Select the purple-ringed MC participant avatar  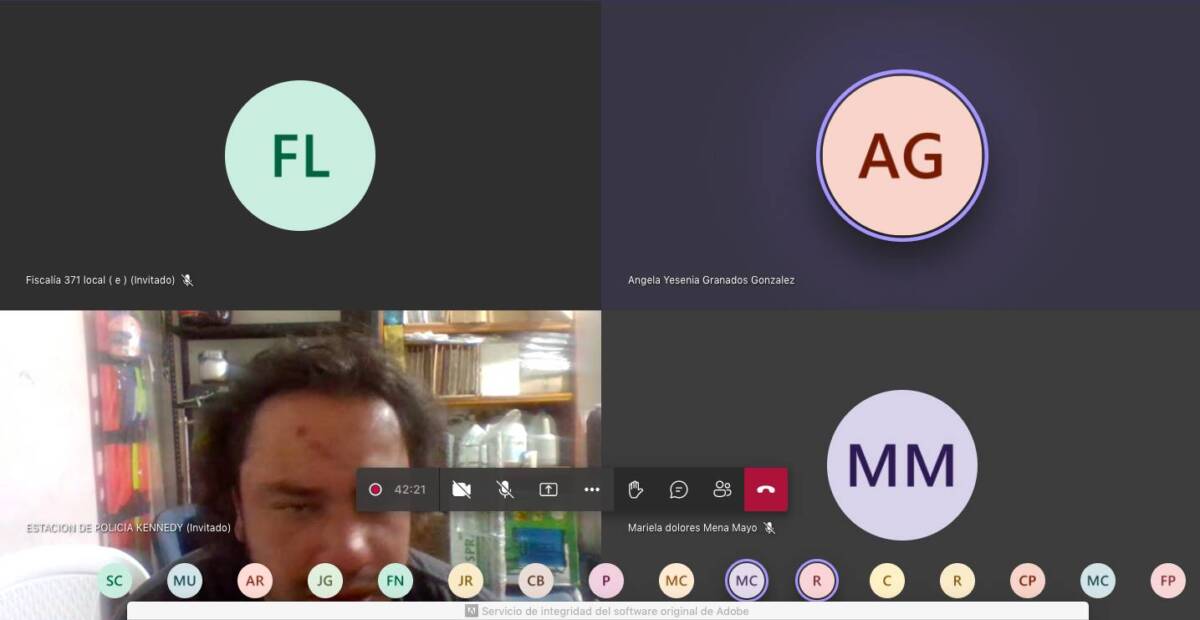point(746,580)
